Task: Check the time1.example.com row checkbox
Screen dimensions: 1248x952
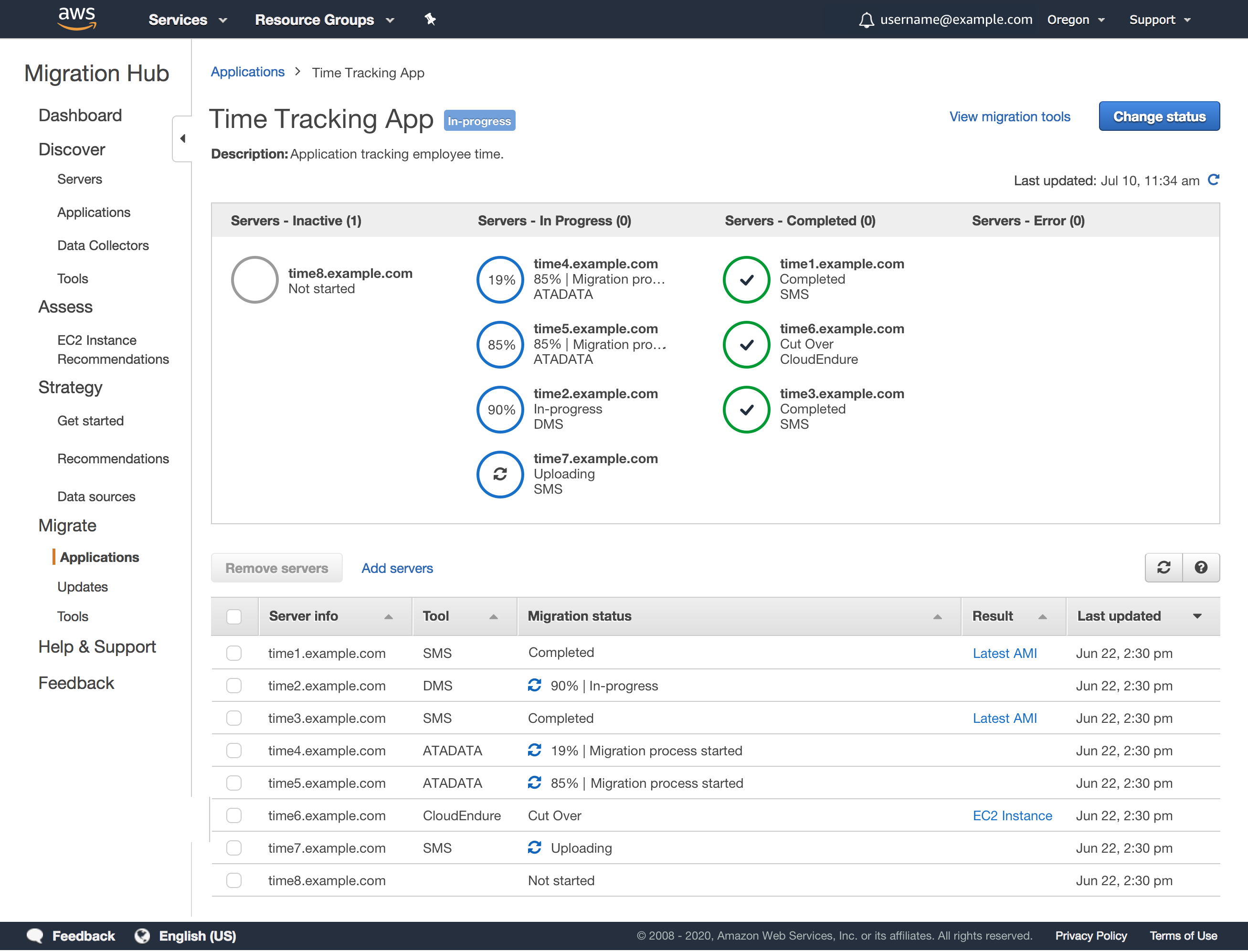Action: click(234, 654)
